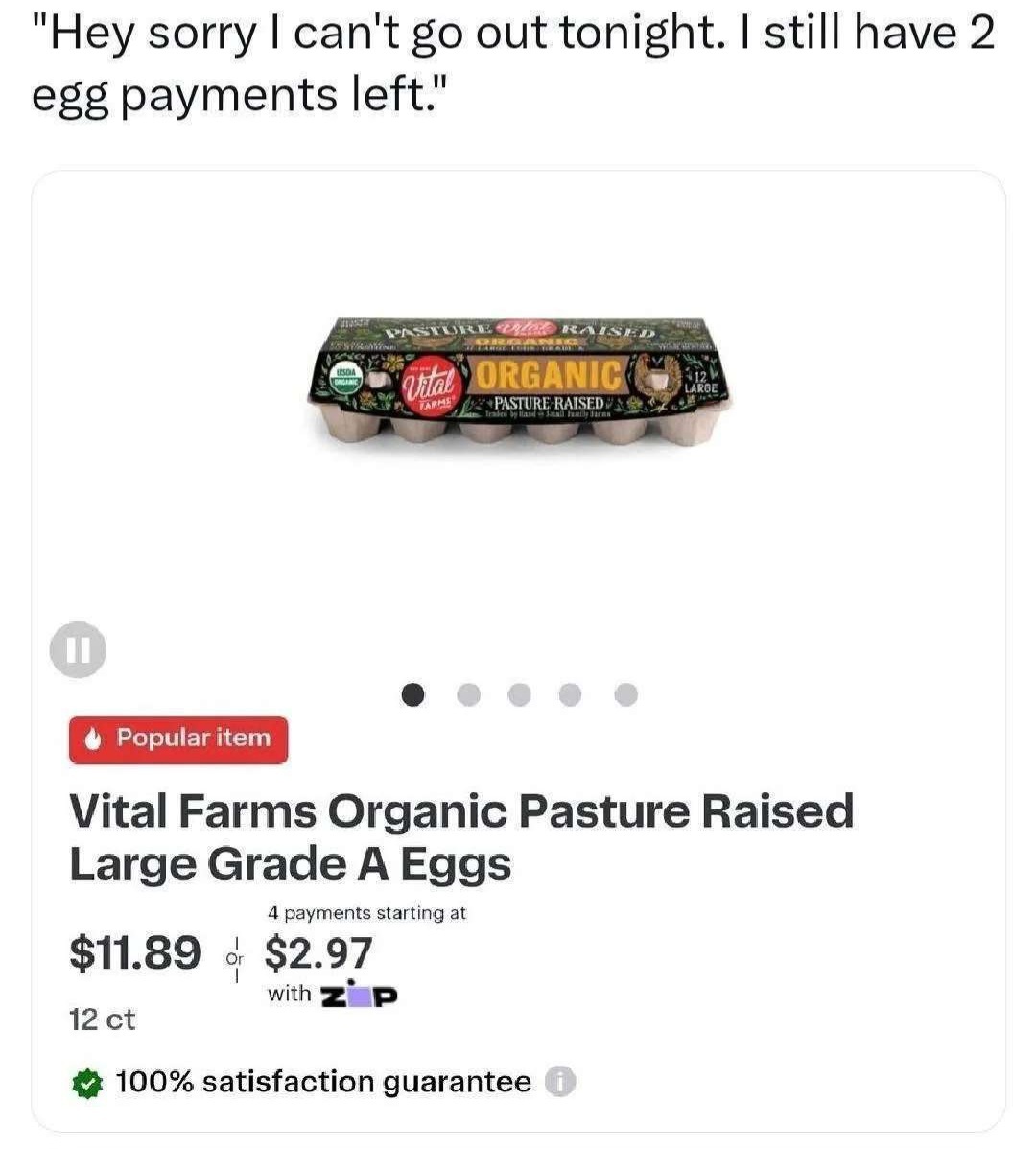Click the "4 payments starting at" text
This screenshot has width=1036, height=1149.
[x=366, y=913]
